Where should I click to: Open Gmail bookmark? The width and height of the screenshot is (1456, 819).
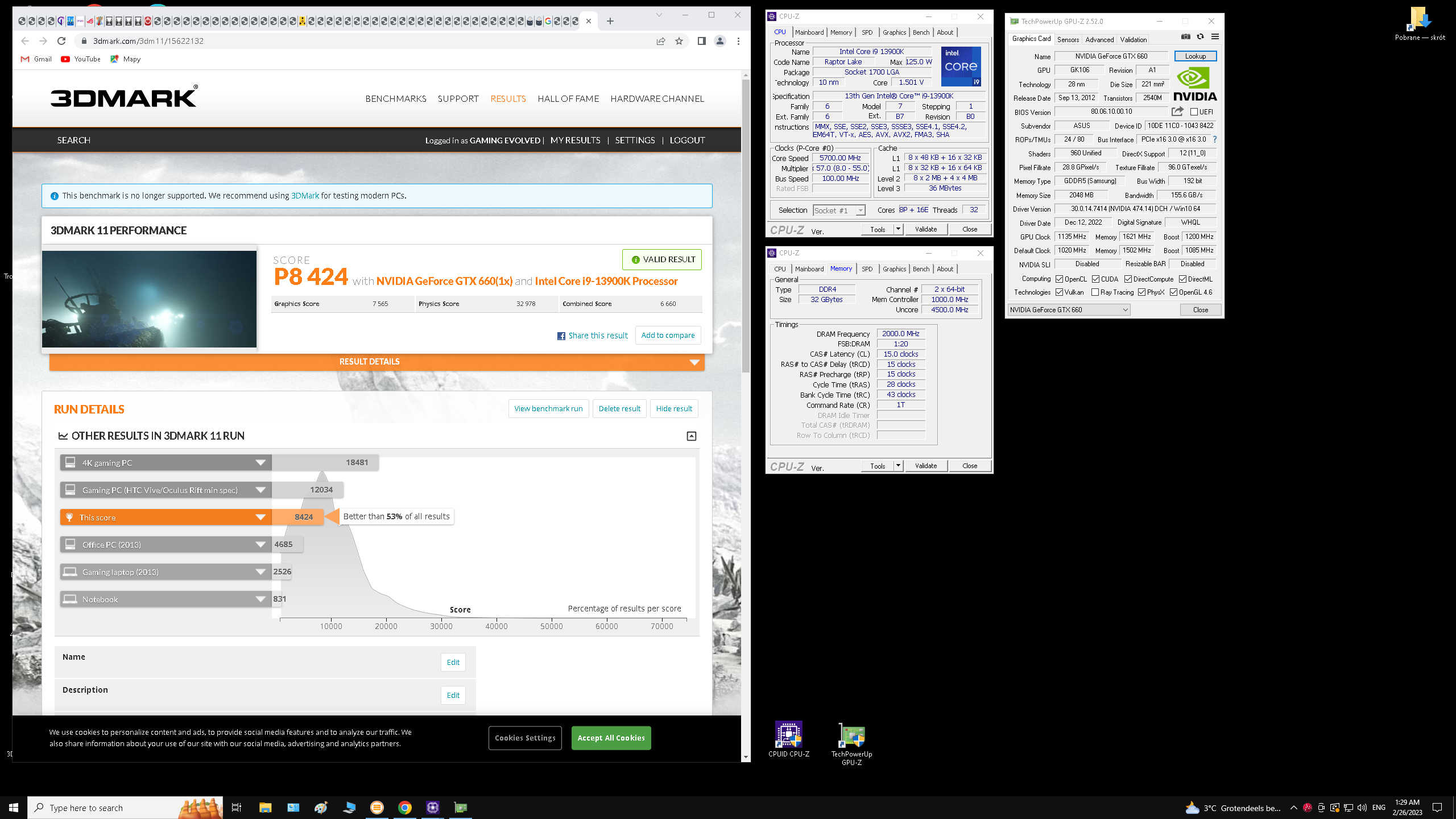coord(36,59)
